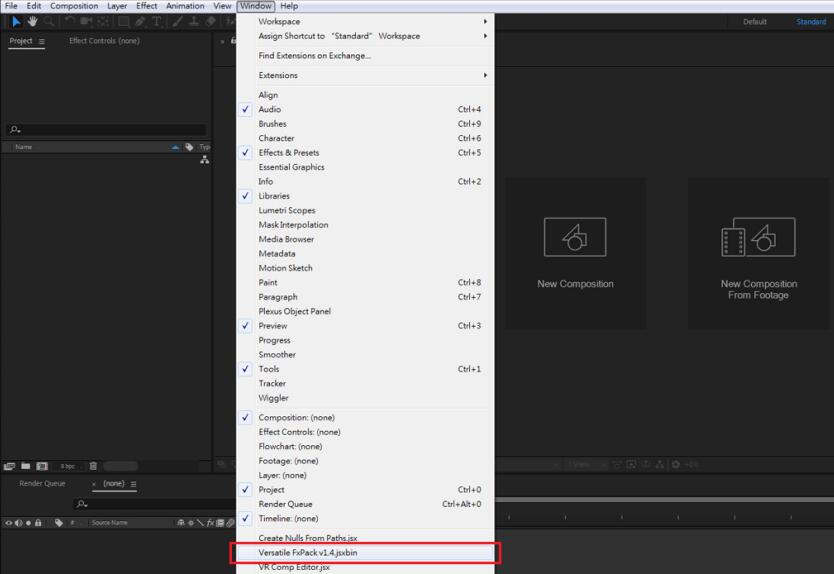Image resolution: width=834 pixels, height=574 pixels.
Task: Open the Composition menu in menu bar
Action: (74, 6)
